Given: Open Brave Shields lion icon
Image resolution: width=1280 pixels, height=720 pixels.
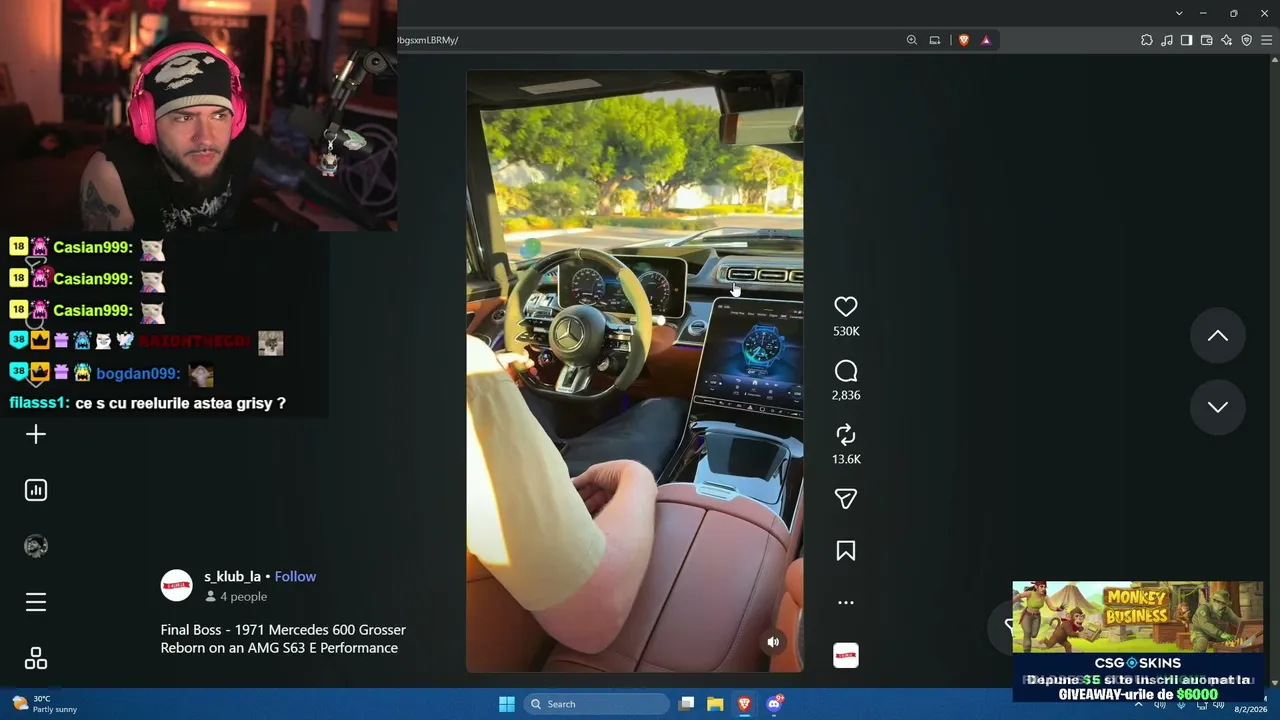Looking at the screenshot, I should pos(964,40).
